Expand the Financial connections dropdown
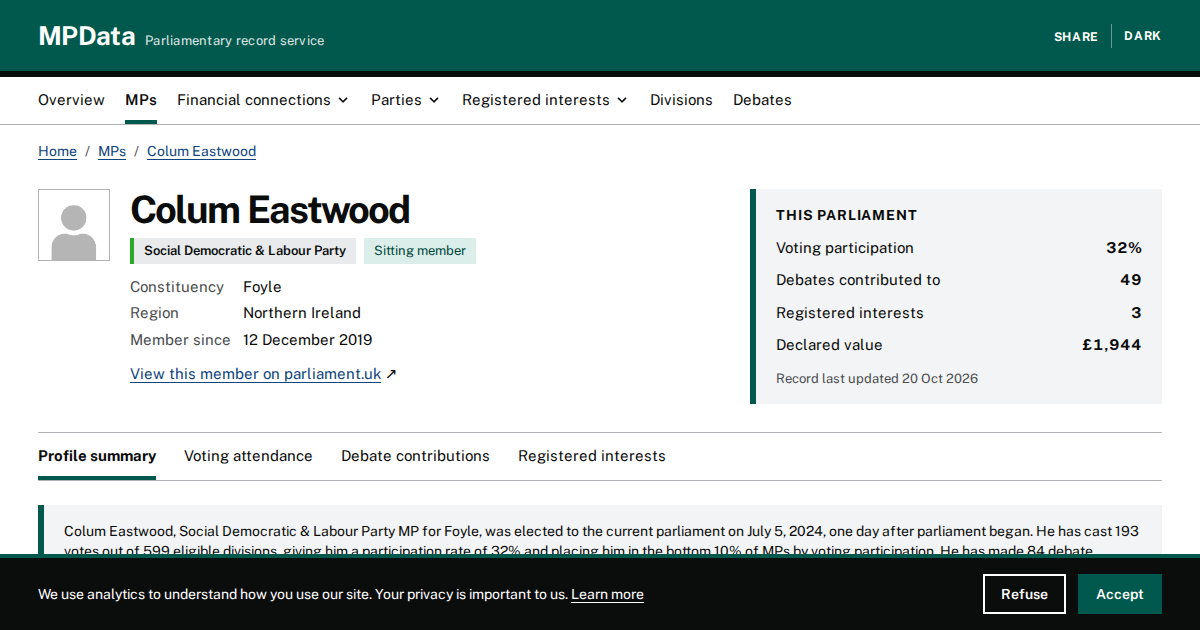 263,100
